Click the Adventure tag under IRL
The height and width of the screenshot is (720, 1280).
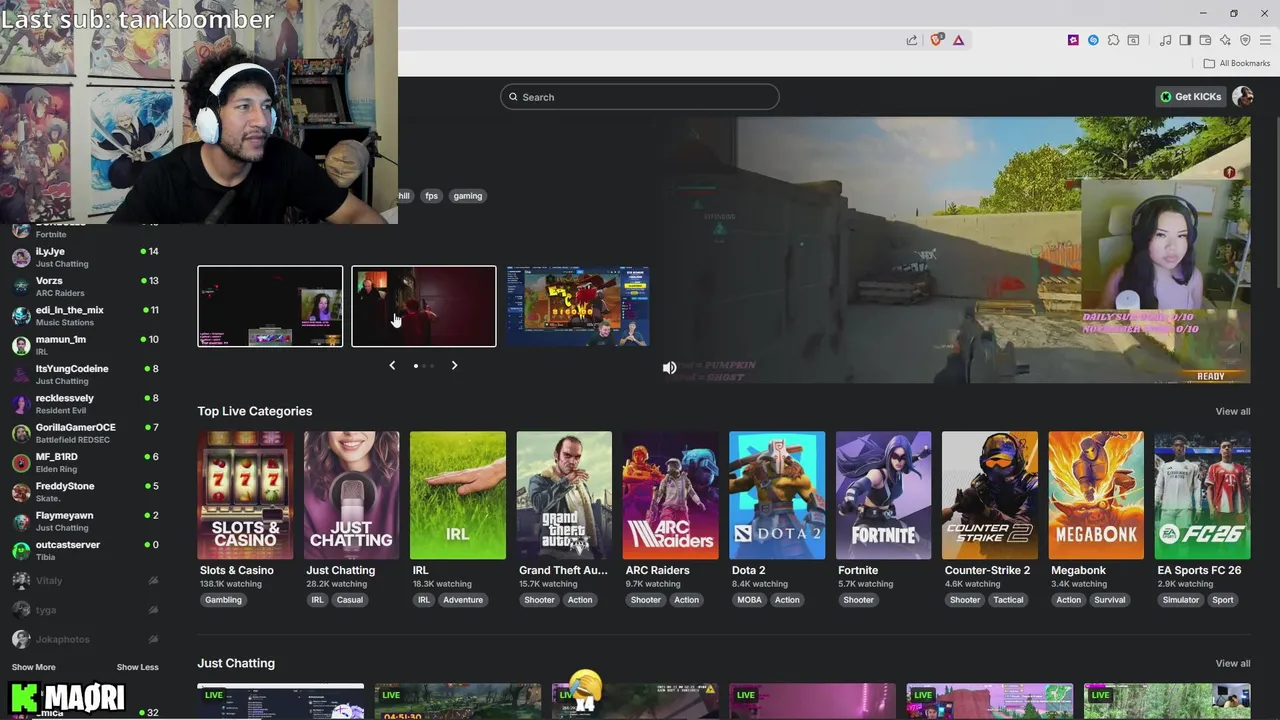point(463,600)
